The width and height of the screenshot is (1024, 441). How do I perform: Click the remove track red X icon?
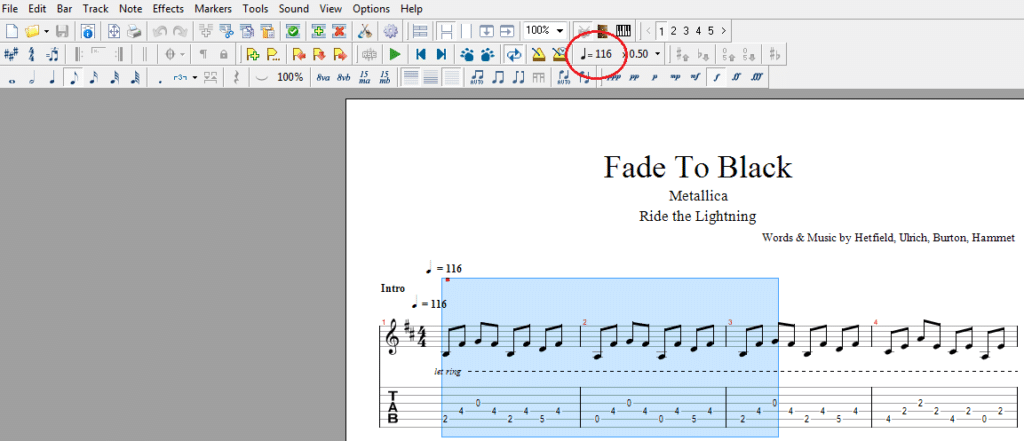[x=338, y=31]
